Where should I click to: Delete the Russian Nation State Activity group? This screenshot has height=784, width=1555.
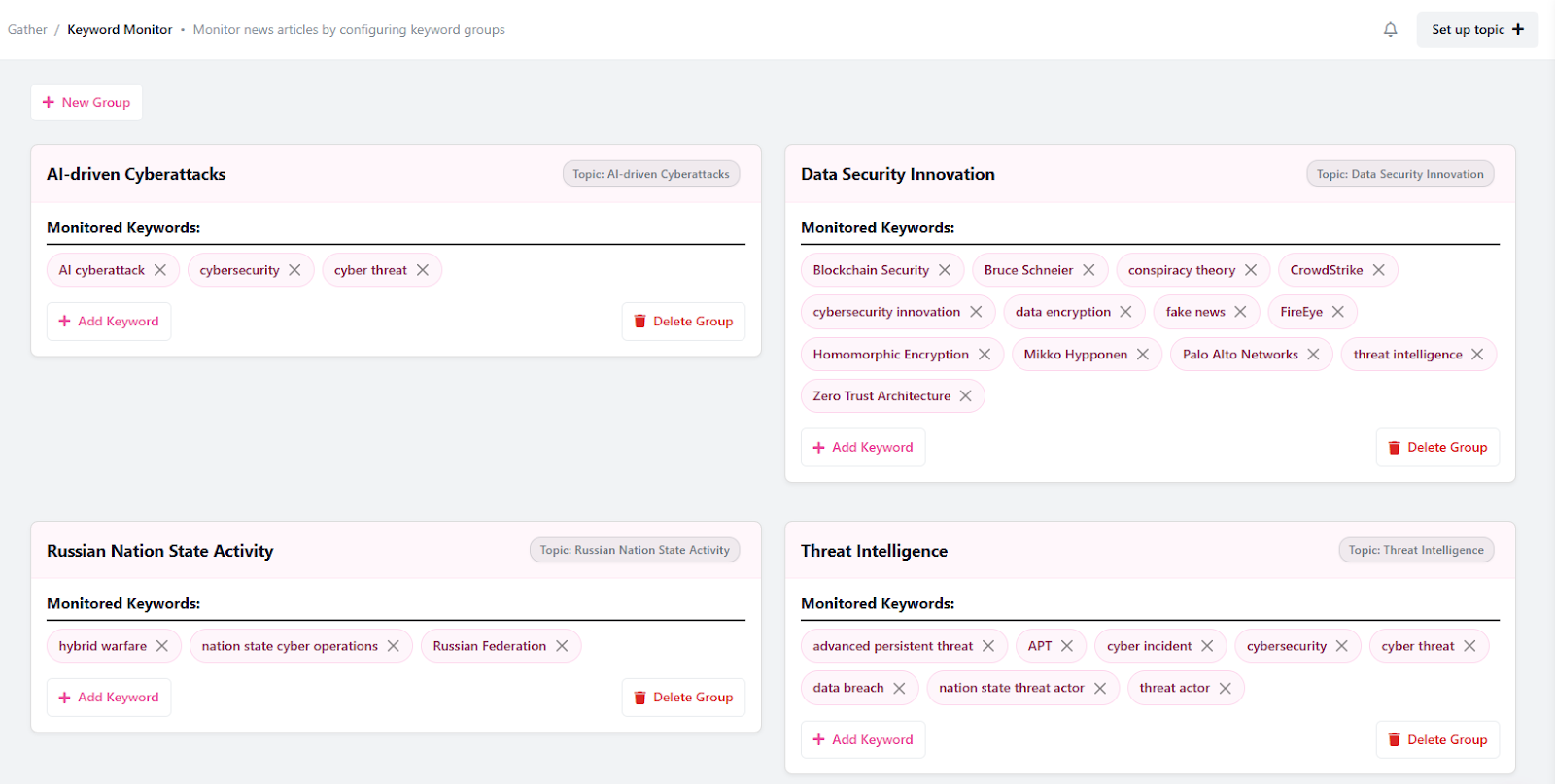[683, 698]
